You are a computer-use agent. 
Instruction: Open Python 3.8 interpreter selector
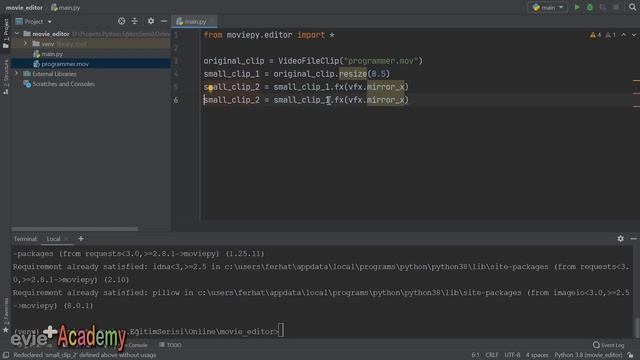pyautogui.click(x=588, y=355)
